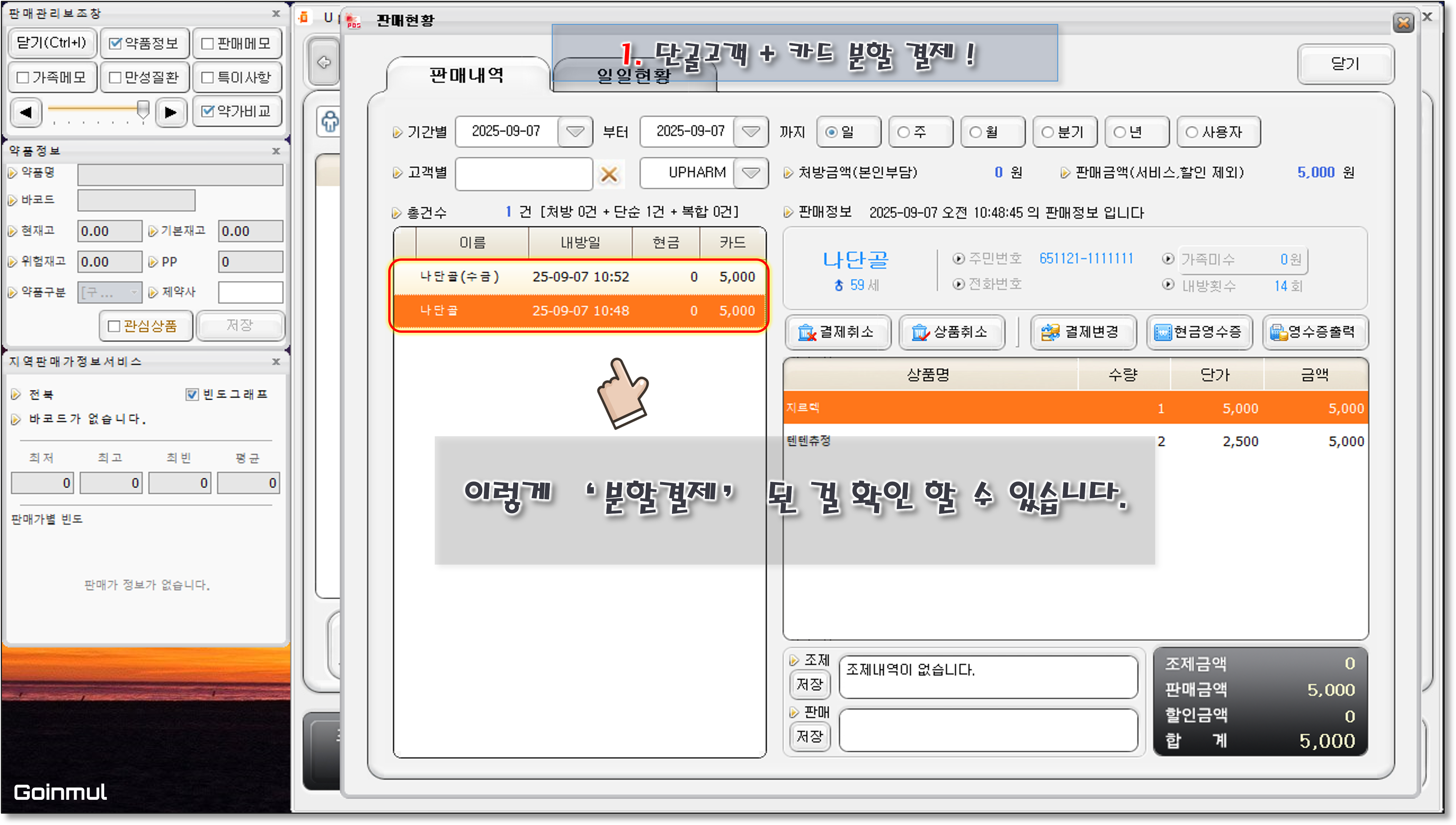Click the left arrow slider step button
The width and height of the screenshot is (1456, 825).
click(26, 112)
